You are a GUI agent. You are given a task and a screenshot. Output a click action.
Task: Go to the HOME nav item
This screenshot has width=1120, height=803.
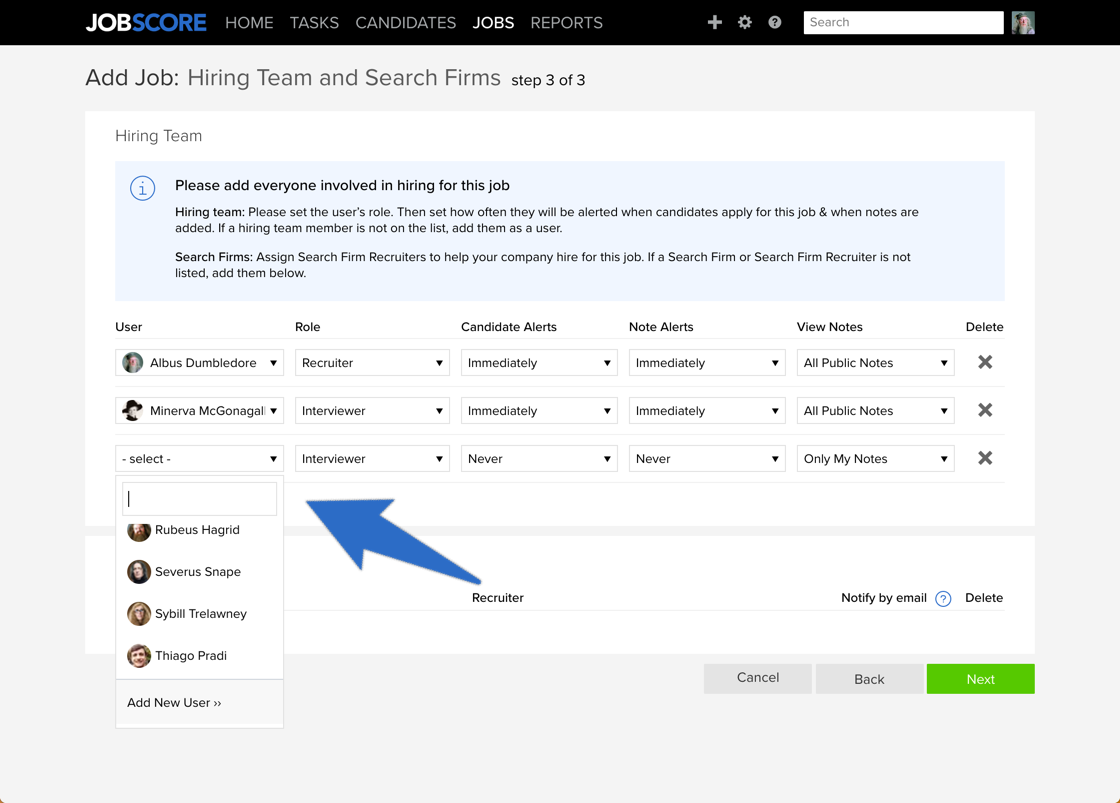tap(249, 23)
